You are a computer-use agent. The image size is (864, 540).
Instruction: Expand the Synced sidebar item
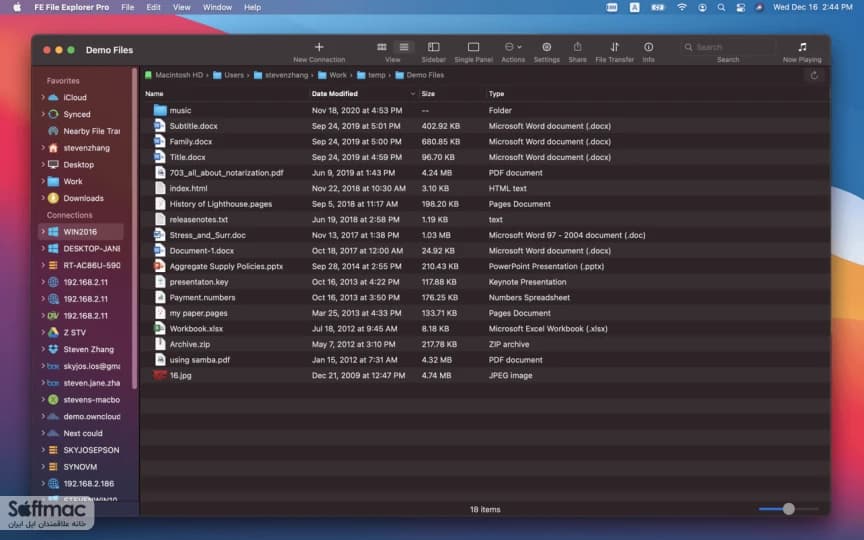[43, 114]
